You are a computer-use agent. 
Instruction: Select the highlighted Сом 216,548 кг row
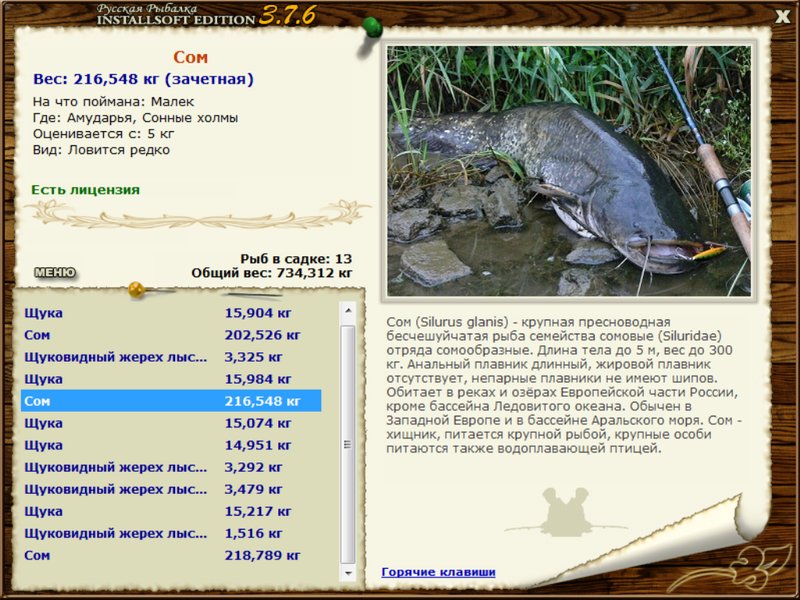[171, 401]
